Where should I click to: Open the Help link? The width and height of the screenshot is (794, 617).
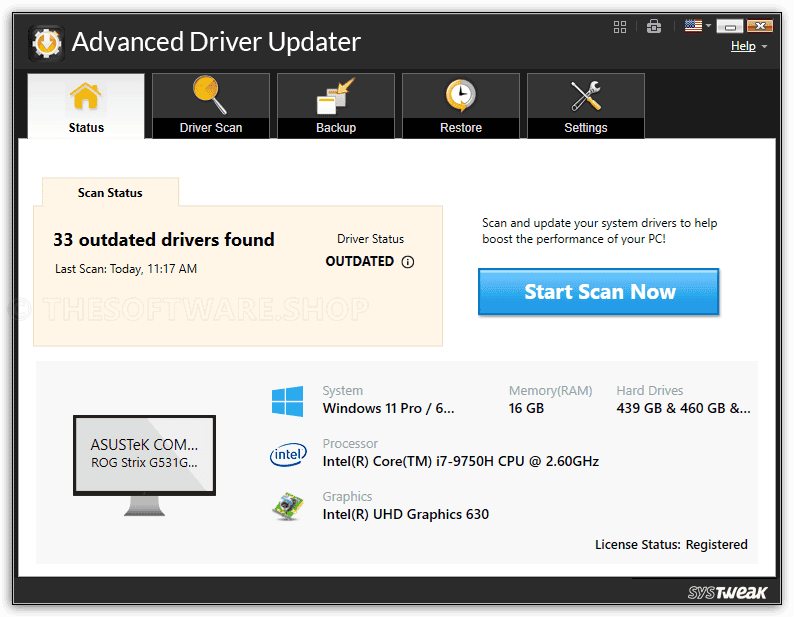[x=743, y=46]
